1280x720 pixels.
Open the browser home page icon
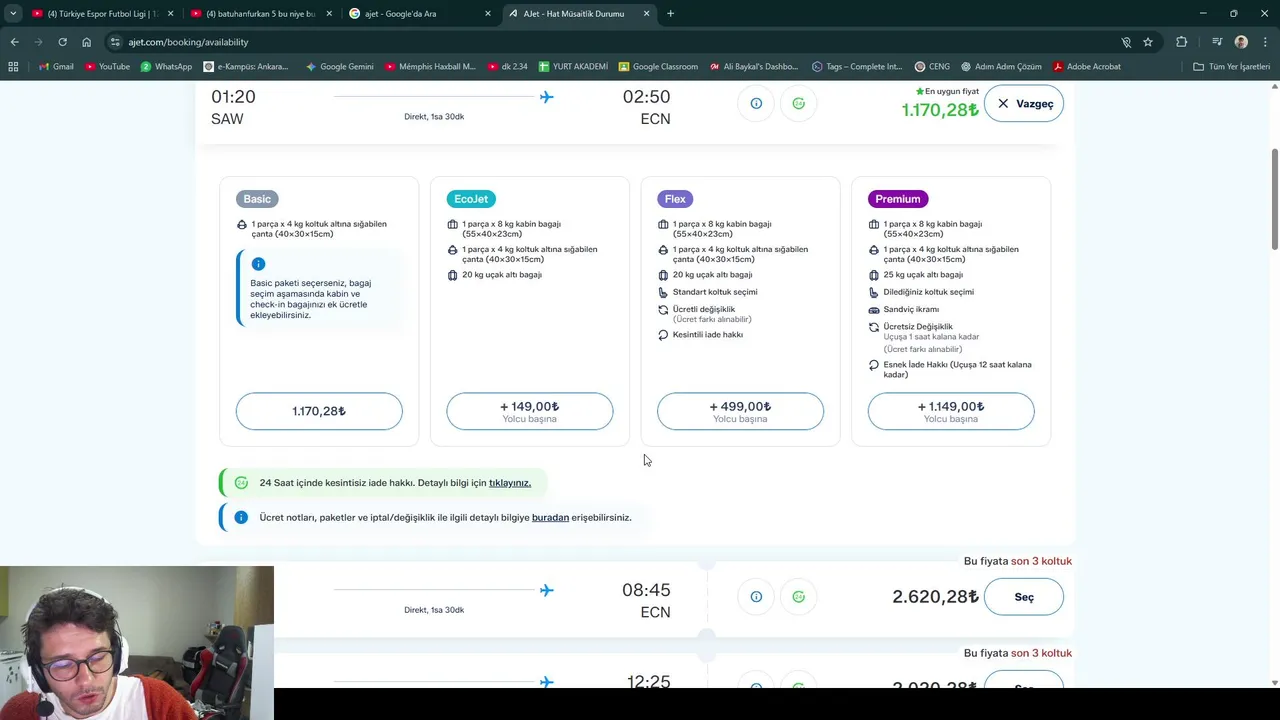tap(87, 42)
